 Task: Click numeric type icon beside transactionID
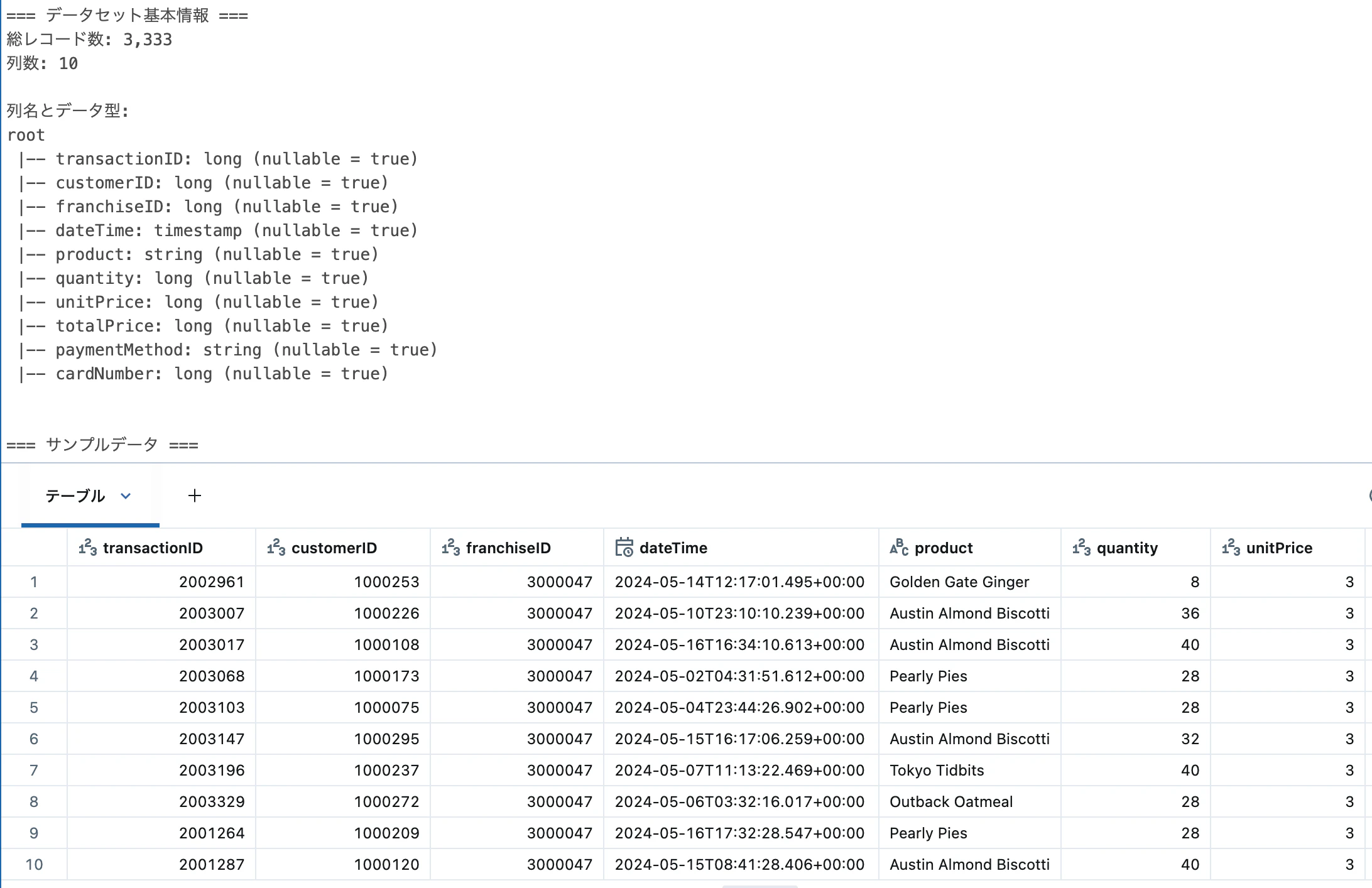[87, 548]
